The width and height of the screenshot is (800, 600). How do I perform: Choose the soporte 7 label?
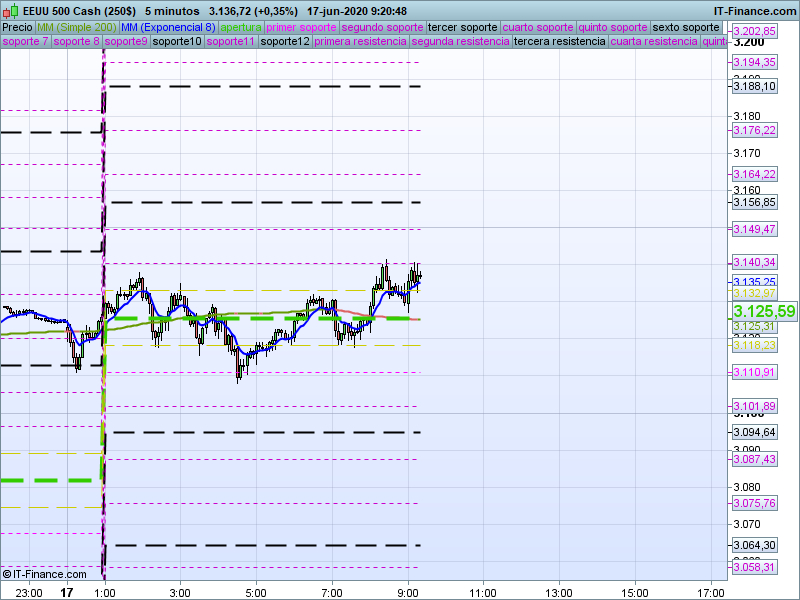coord(25,41)
